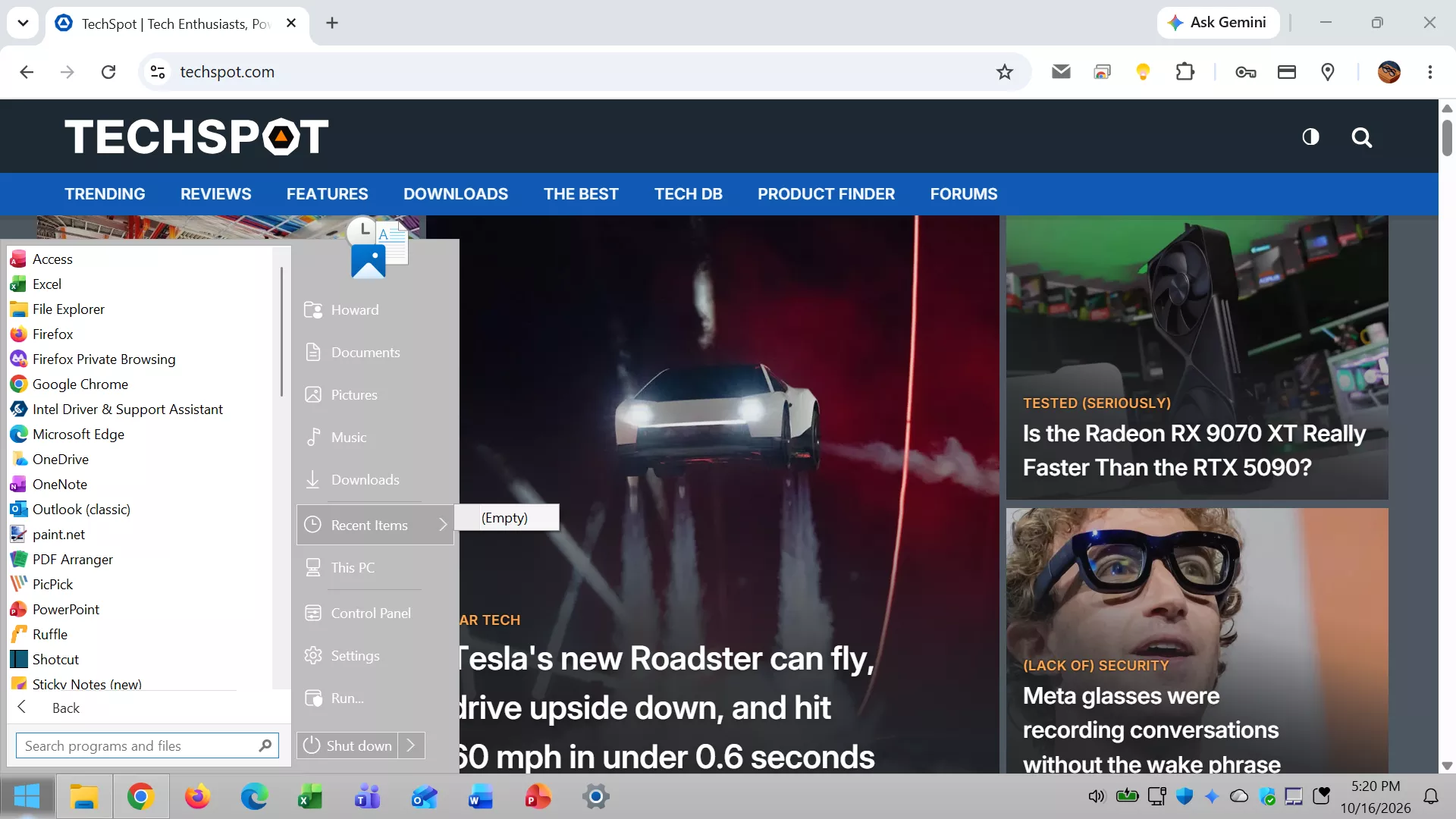Toggle TechSpot dark mode contrast icon
Image resolution: width=1456 pixels, height=819 pixels.
[x=1310, y=136]
